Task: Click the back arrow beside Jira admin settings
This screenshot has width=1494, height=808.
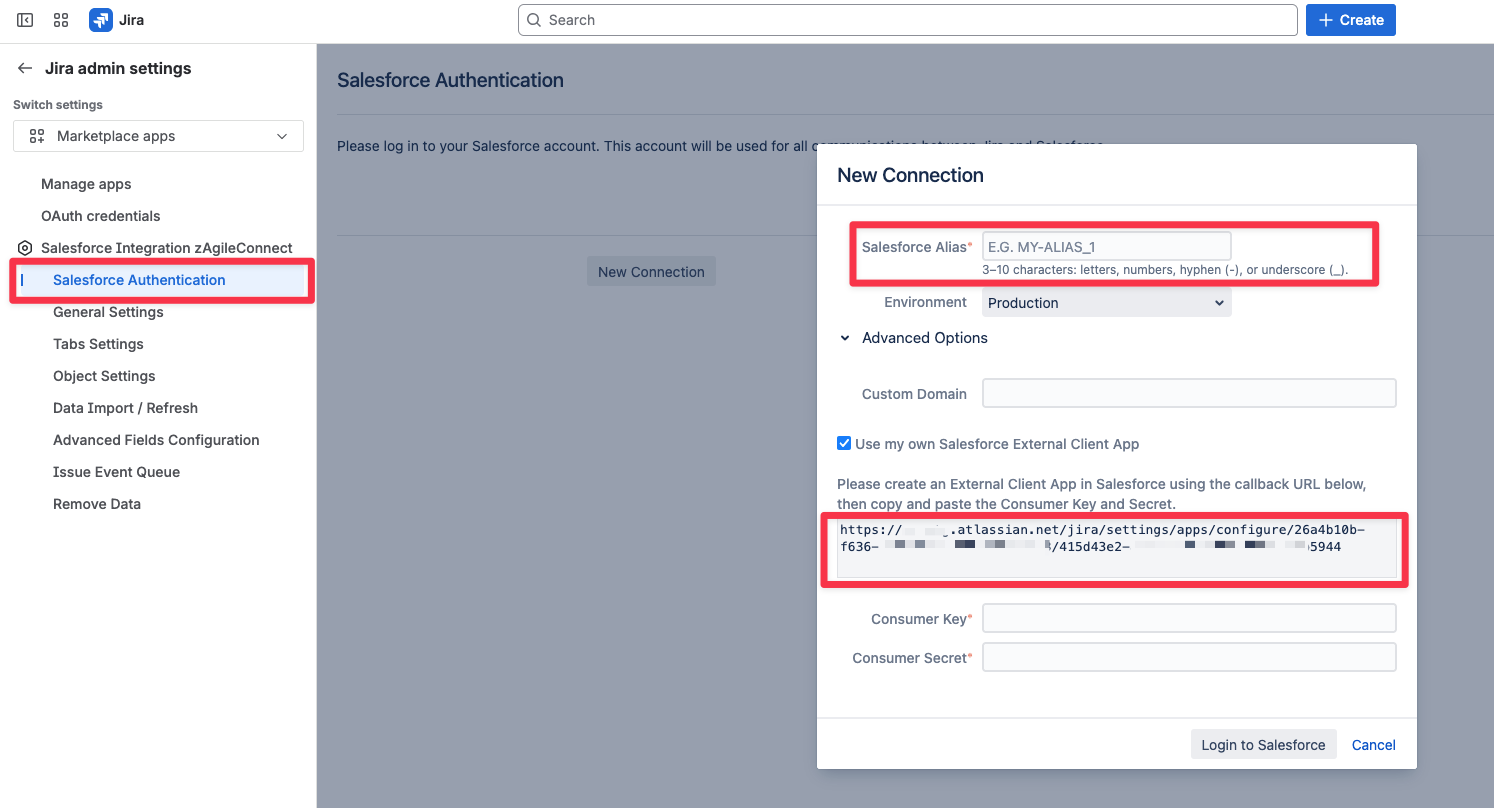Action: coord(25,68)
